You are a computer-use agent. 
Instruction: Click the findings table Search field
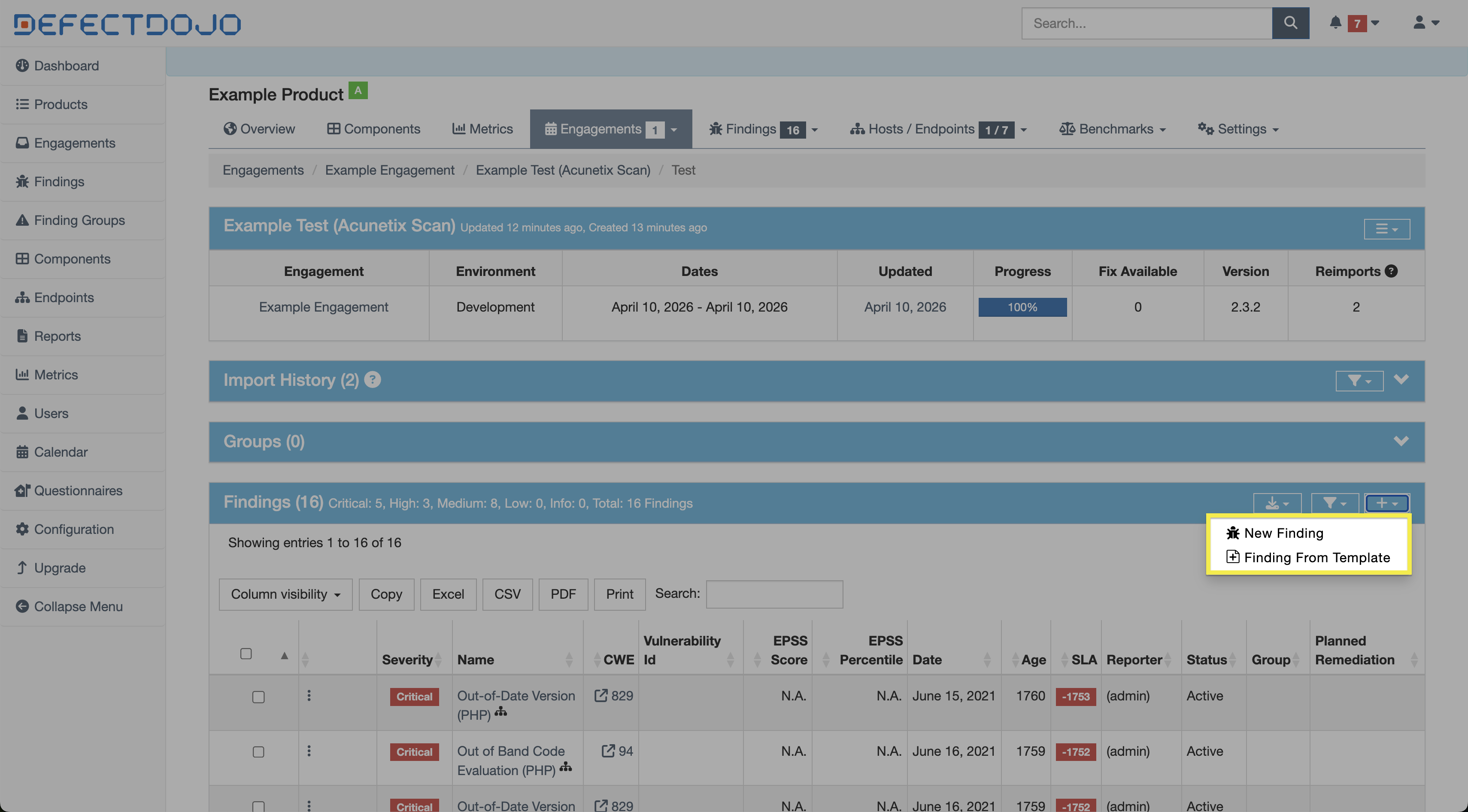774,594
